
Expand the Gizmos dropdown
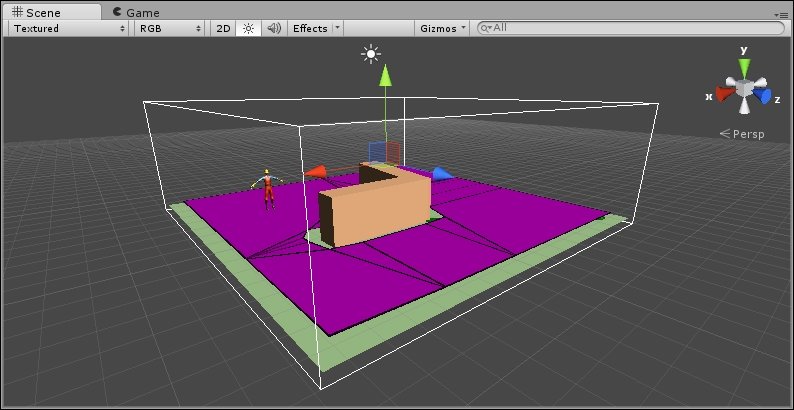click(443, 28)
